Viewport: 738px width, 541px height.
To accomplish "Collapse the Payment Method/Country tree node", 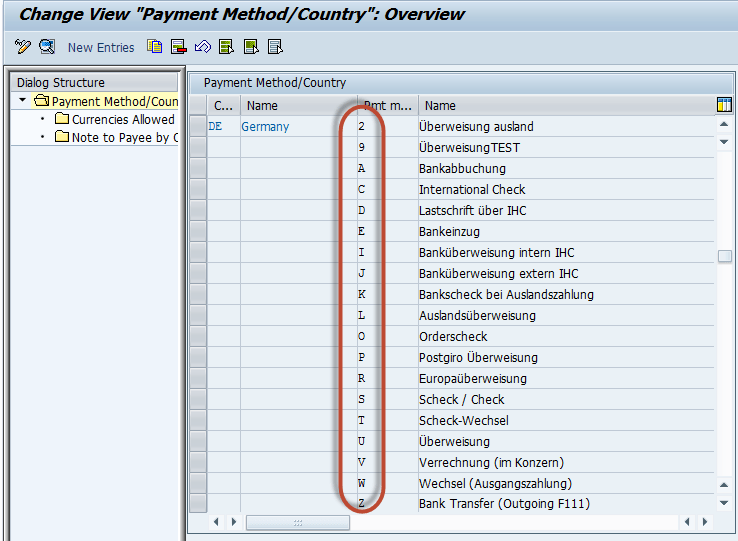I will 22,101.
